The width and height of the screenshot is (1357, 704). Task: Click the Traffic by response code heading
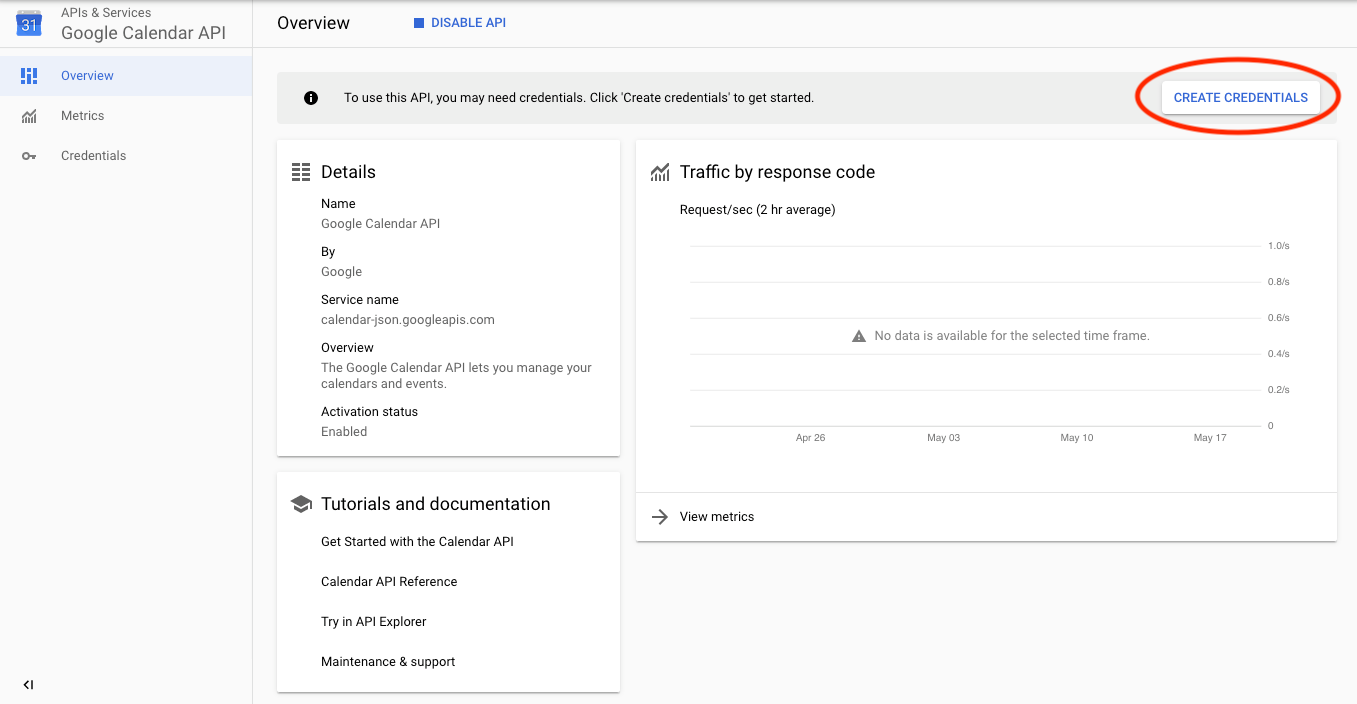point(777,172)
